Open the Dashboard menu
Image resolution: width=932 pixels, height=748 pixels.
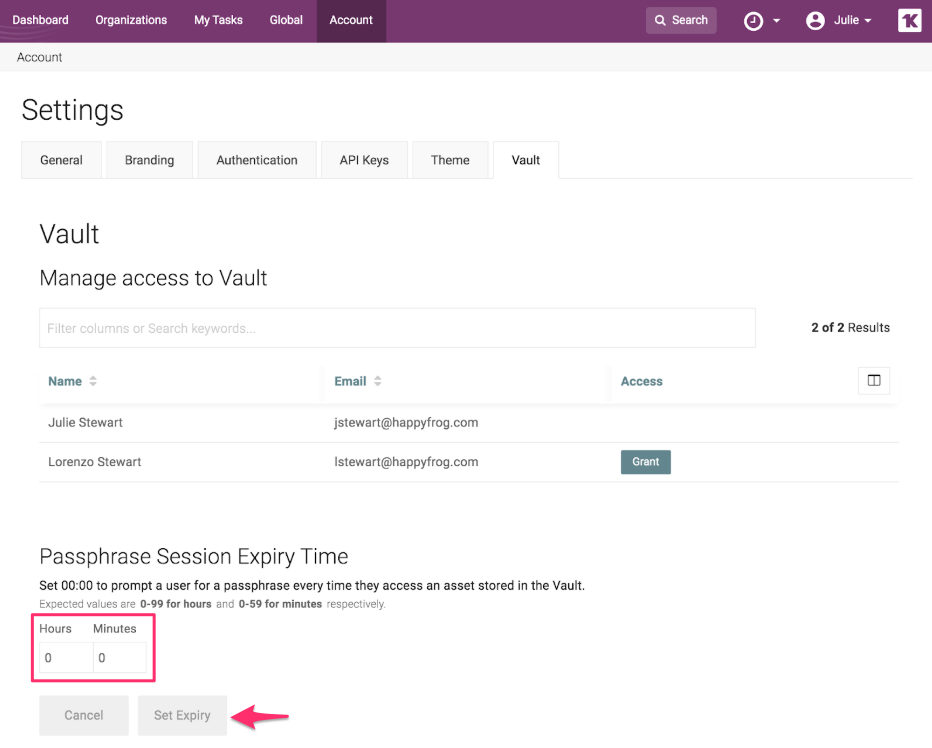click(41, 20)
